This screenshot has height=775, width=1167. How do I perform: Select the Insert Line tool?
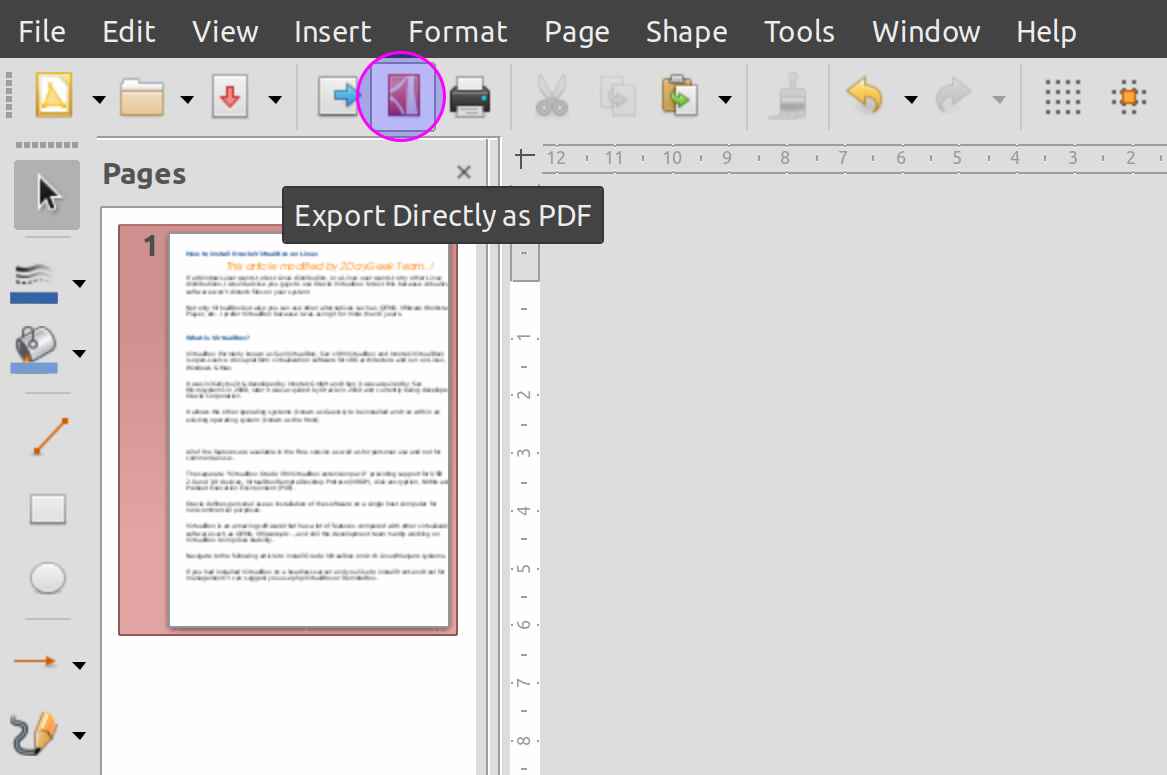click(46, 437)
